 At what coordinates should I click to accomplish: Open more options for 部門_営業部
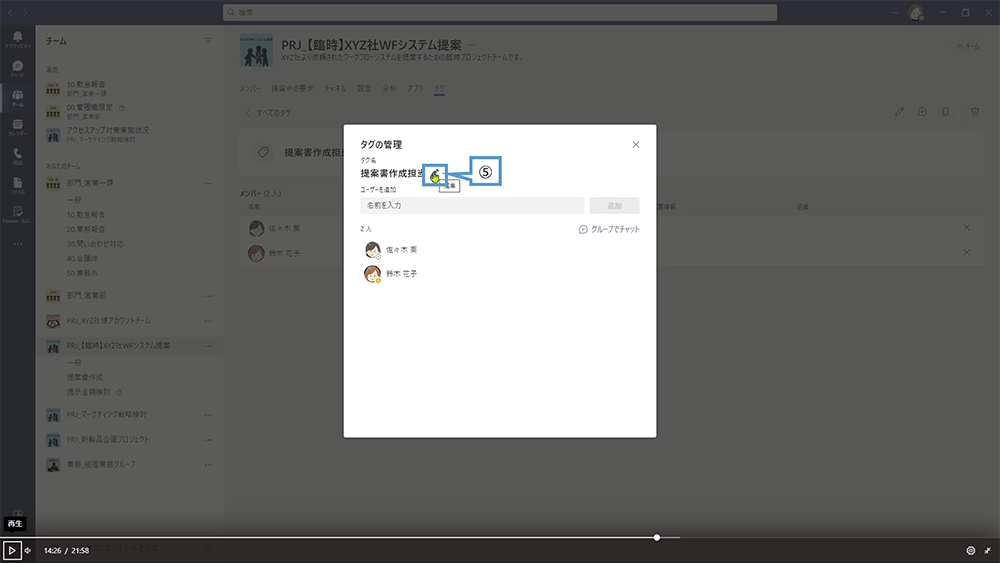point(208,296)
